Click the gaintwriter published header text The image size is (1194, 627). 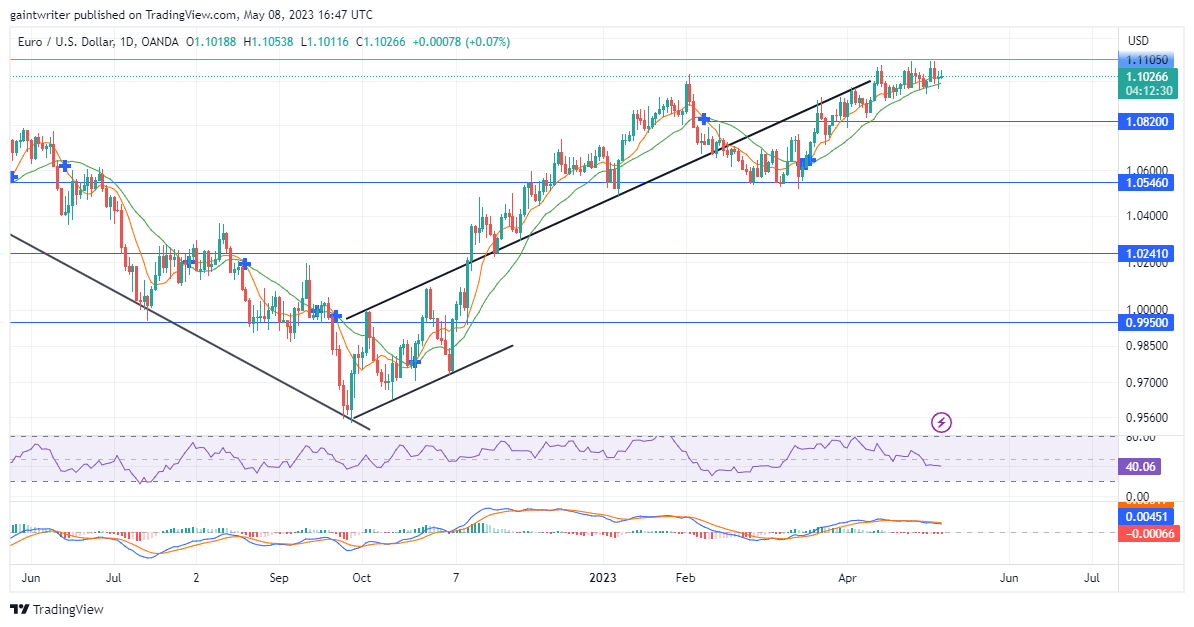pyautogui.click(x=191, y=14)
